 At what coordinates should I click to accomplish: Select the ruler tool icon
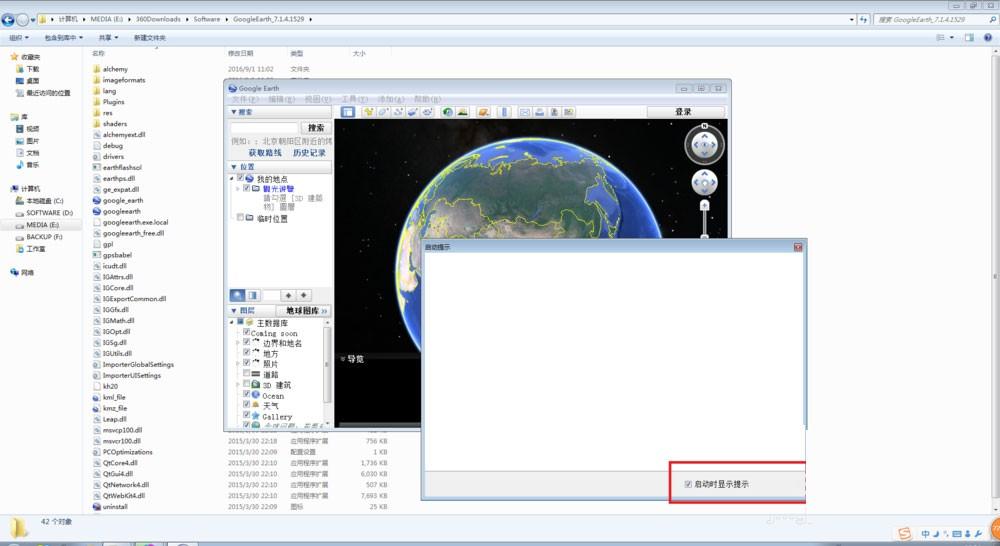pos(504,112)
